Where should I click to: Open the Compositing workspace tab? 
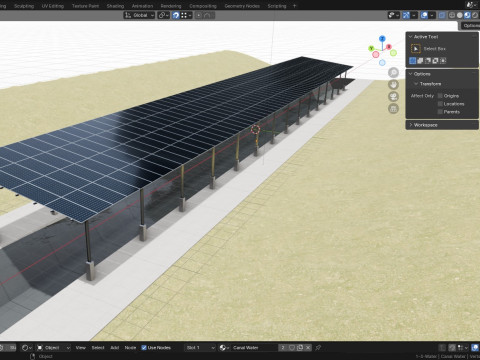(203, 6)
